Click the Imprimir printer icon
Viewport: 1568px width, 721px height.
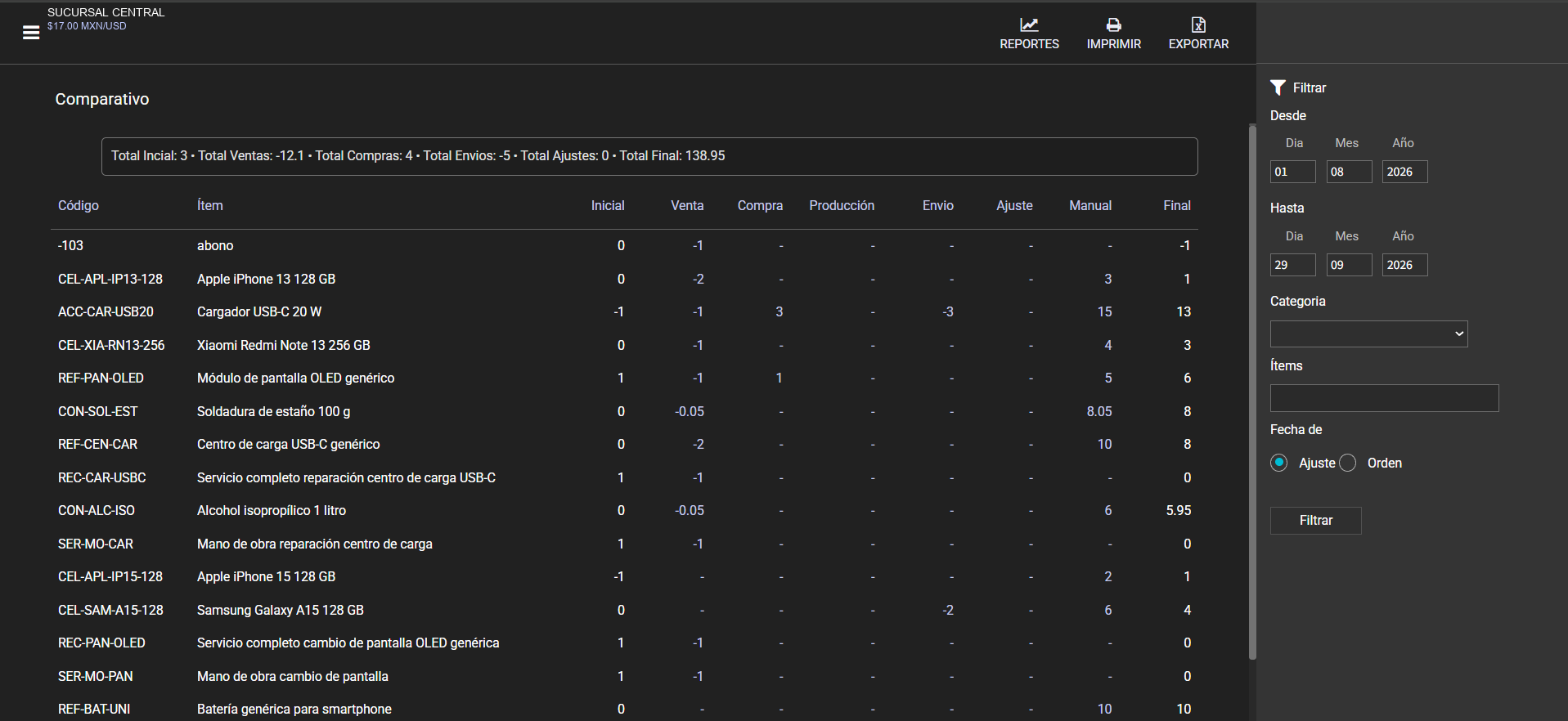pos(1113,25)
